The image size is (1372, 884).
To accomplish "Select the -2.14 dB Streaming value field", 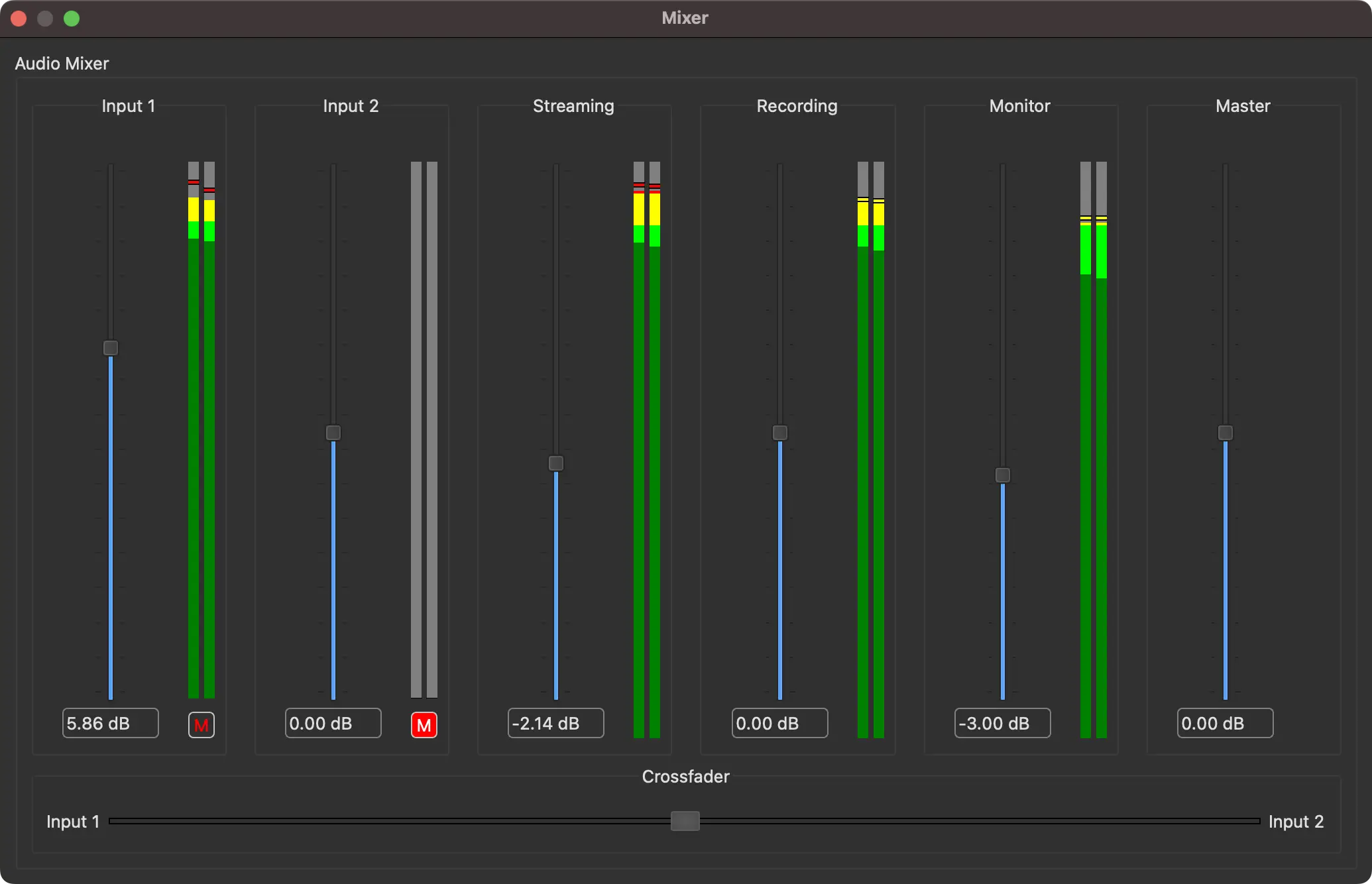I will tap(555, 723).
